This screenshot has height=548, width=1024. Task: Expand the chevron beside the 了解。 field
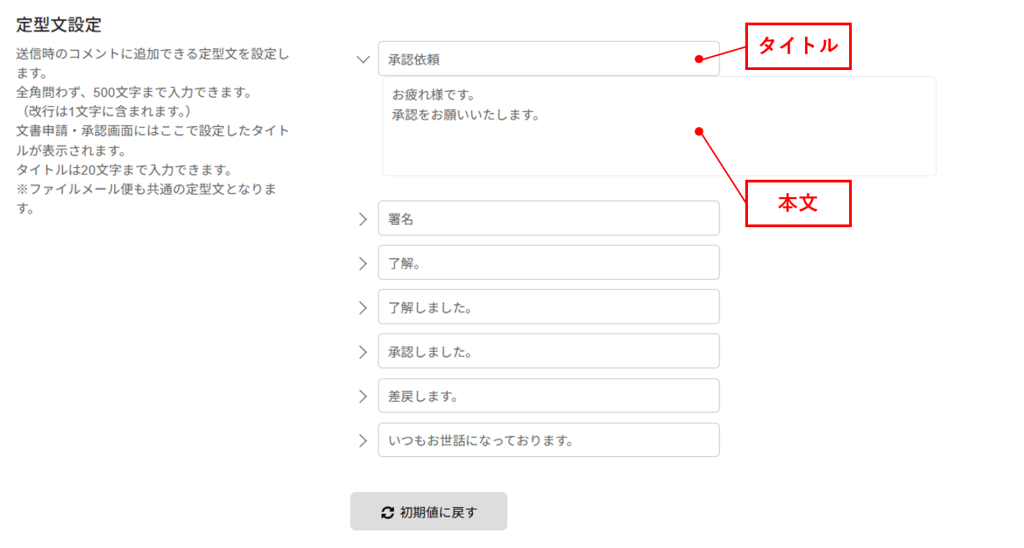click(362, 263)
